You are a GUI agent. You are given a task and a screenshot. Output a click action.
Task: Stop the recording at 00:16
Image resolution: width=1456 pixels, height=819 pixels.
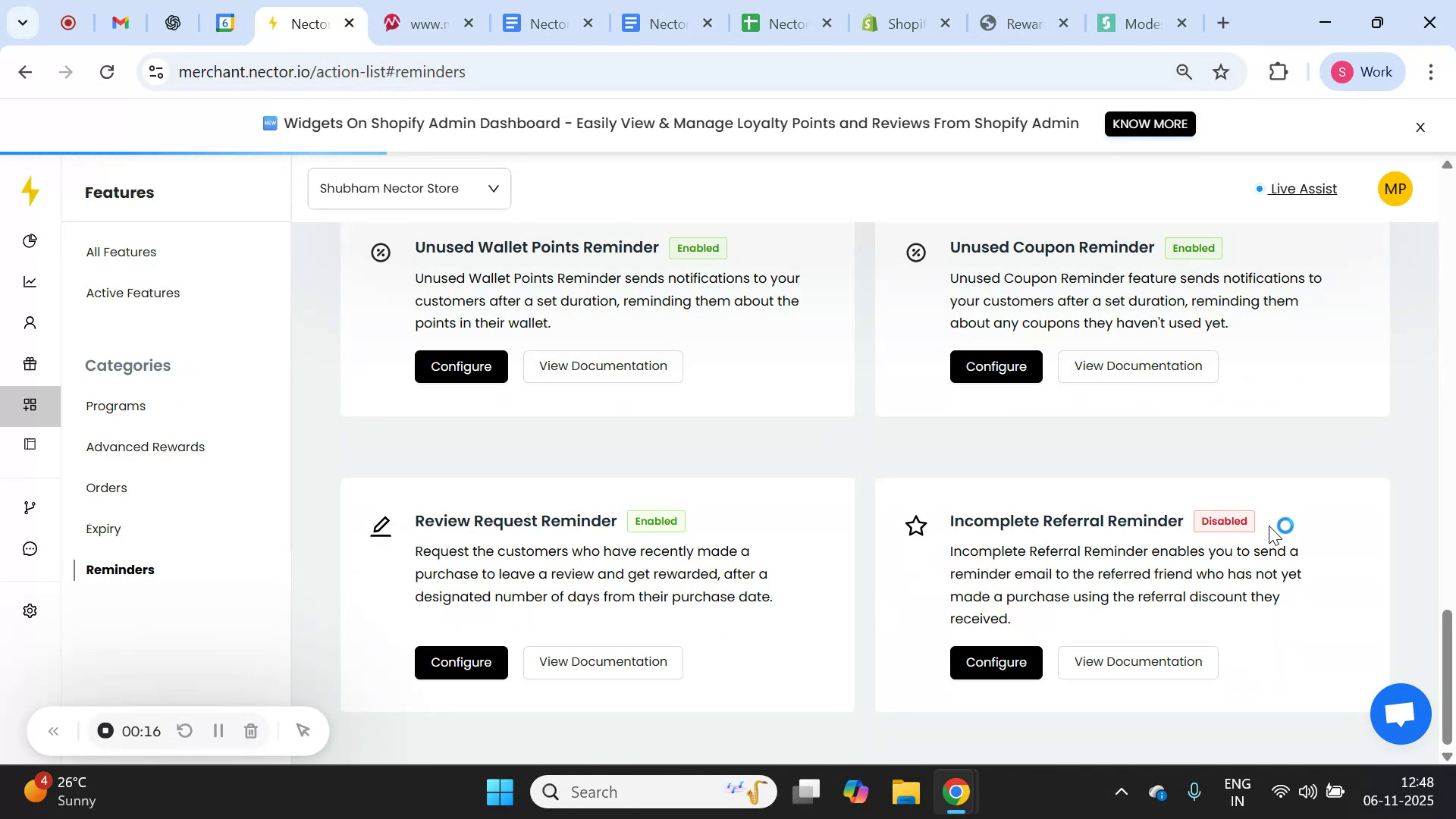pos(105,730)
